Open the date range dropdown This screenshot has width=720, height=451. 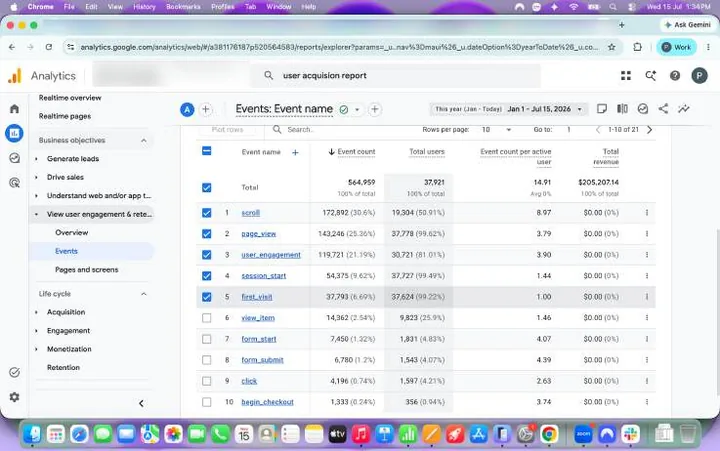click(x=509, y=109)
